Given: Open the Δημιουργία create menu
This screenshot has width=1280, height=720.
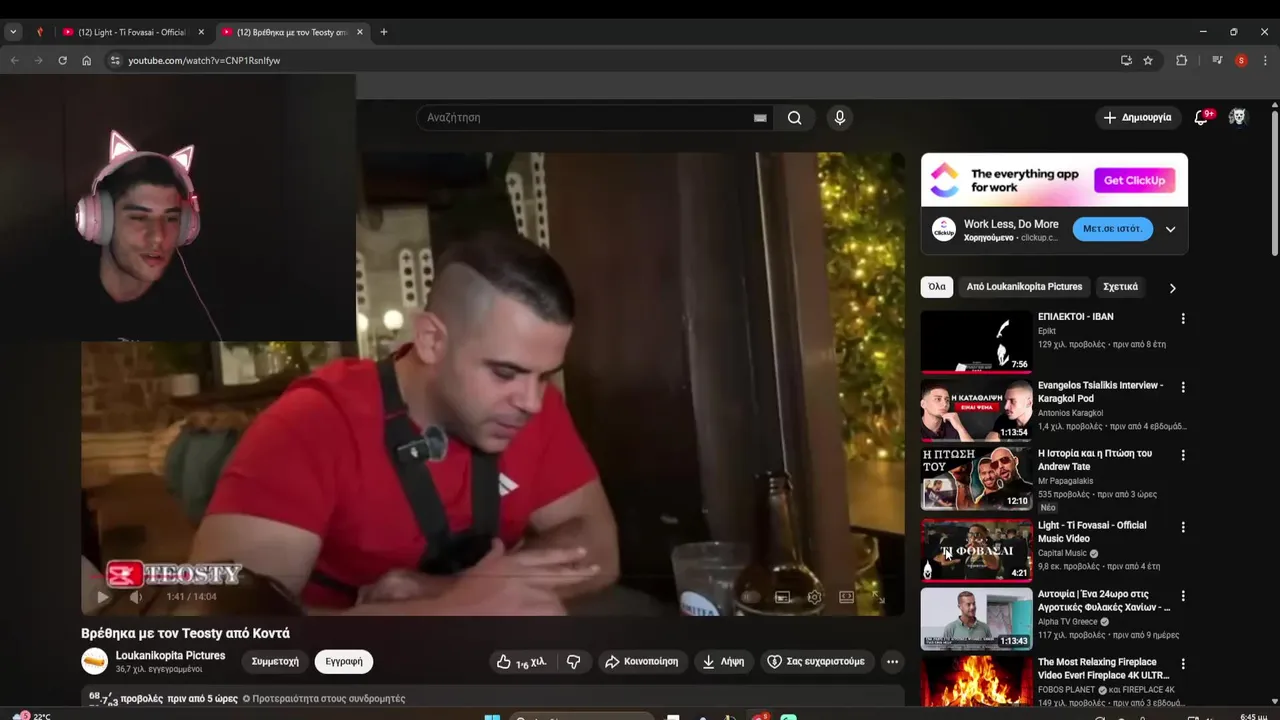Looking at the screenshot, I should (1137, 118).
